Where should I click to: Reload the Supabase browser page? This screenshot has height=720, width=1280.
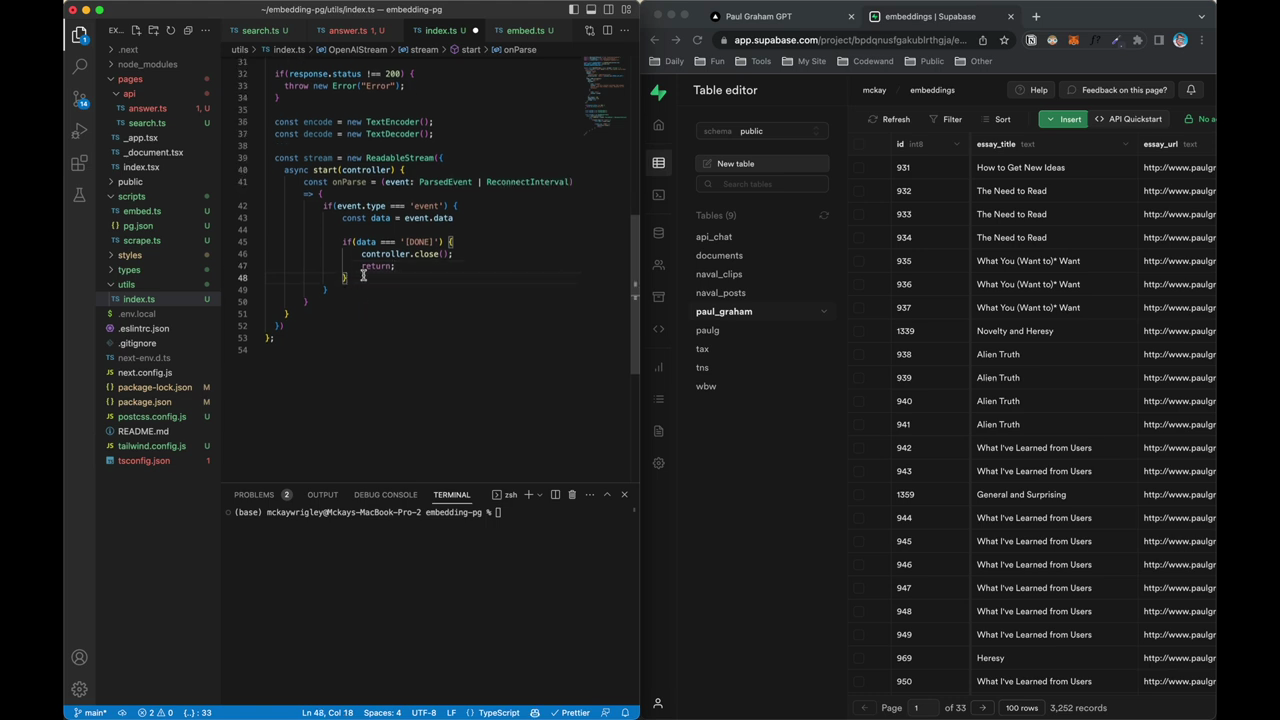click(697, 40)
